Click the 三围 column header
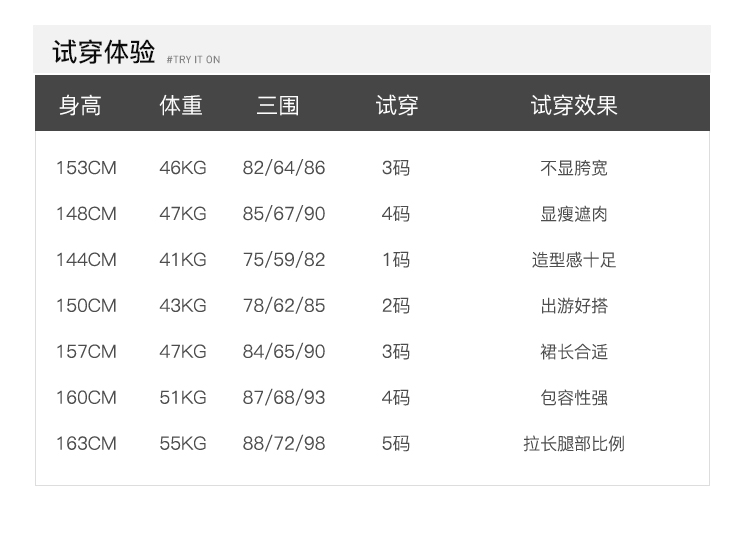The image size is (750, 560). (x=277, y=106)
